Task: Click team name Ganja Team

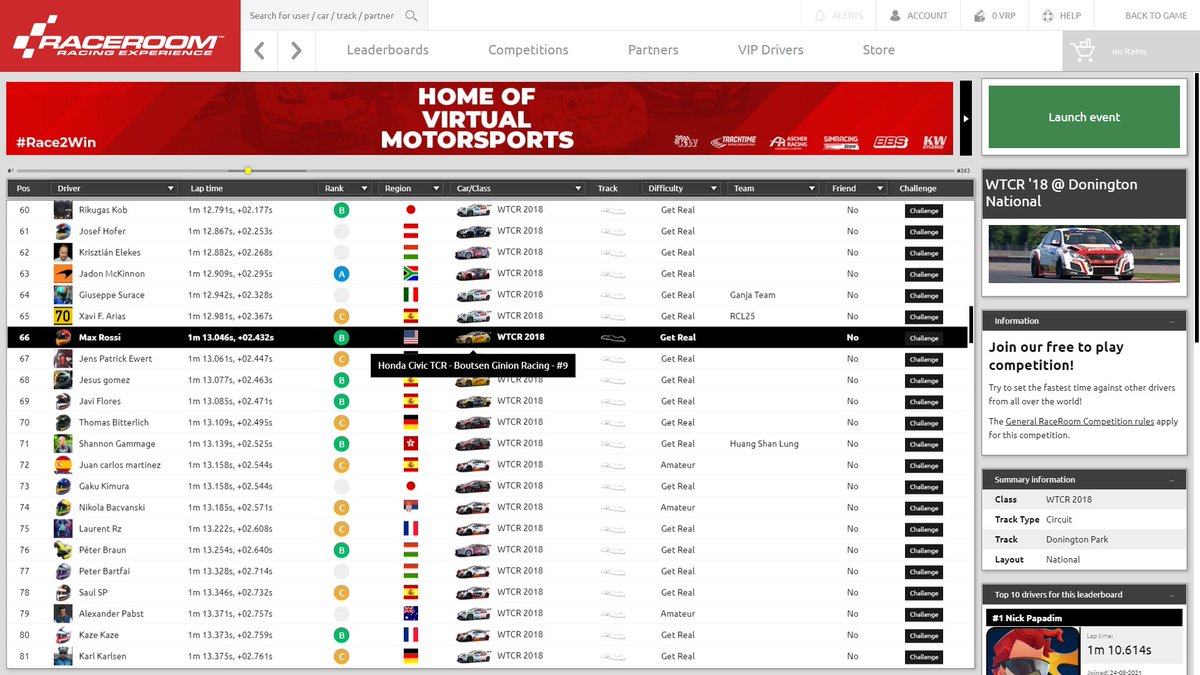Action: coord(752,295)
